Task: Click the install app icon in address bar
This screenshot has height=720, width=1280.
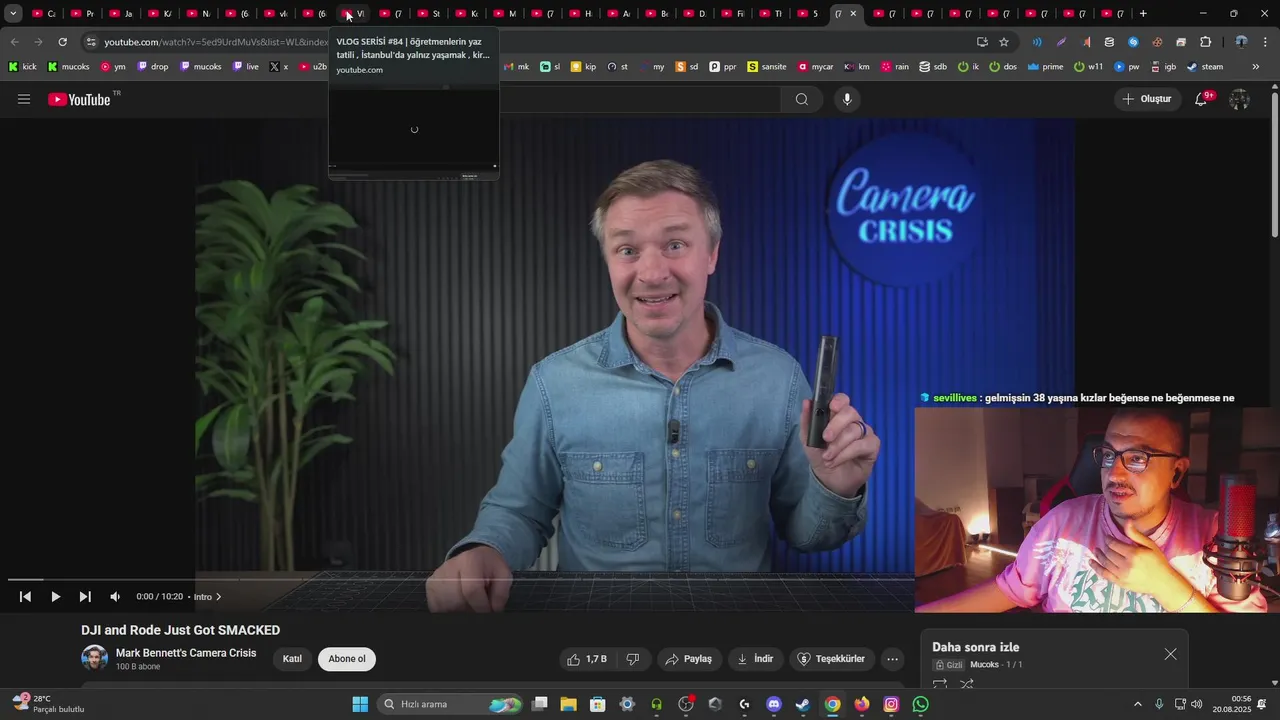Action: tap(982, 42)
